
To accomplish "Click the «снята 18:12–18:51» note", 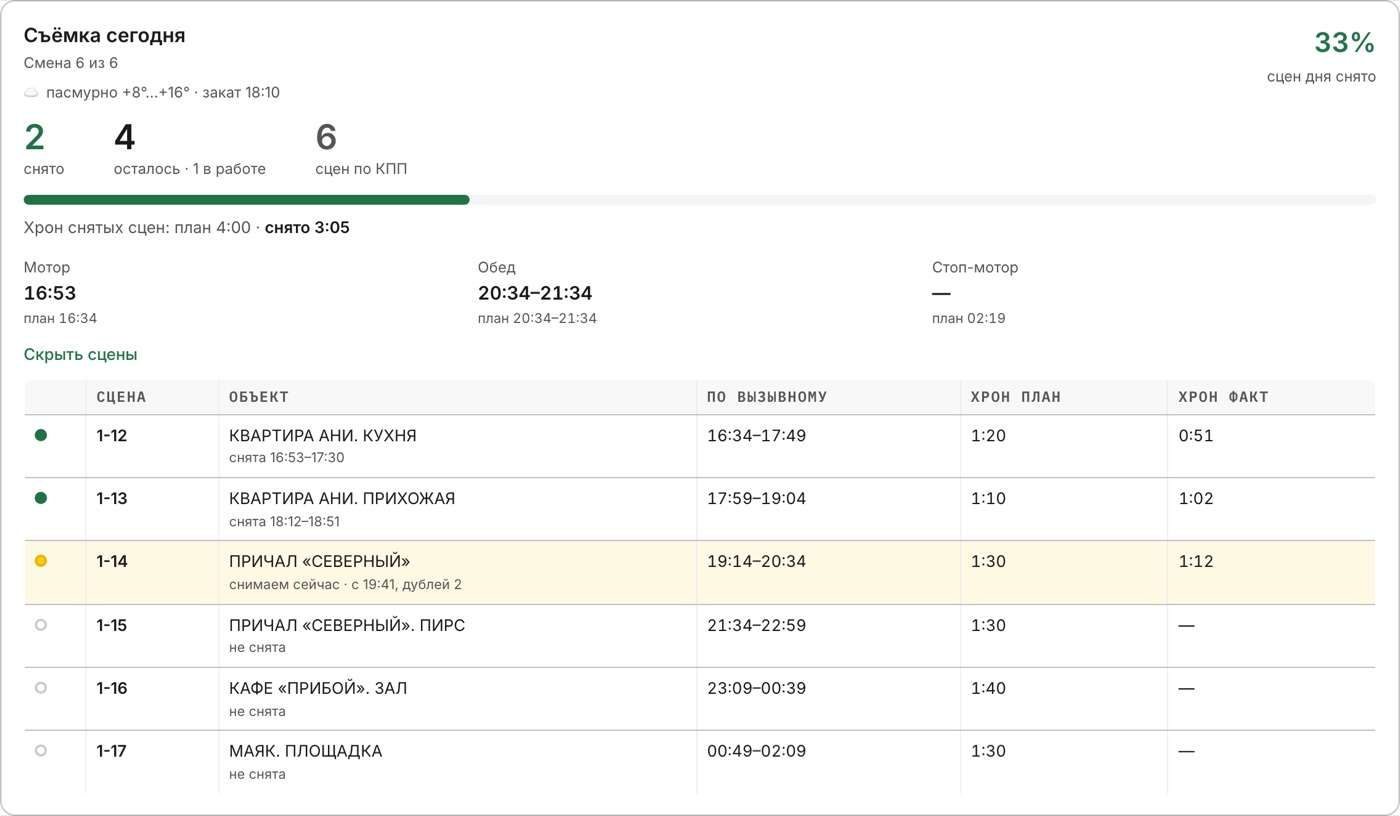I will tap(285, 522).
